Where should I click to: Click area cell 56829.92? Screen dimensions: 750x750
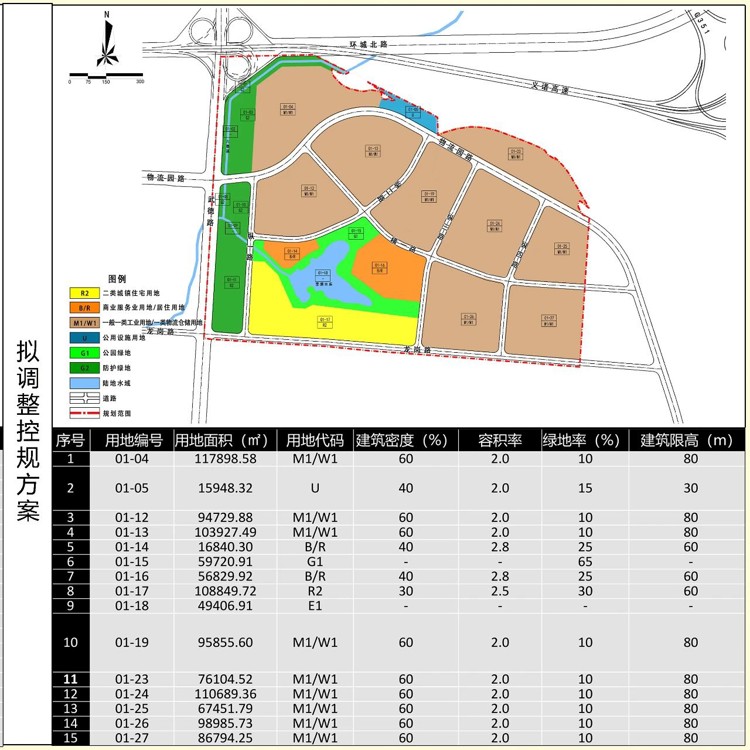click(x=225, y=576)
